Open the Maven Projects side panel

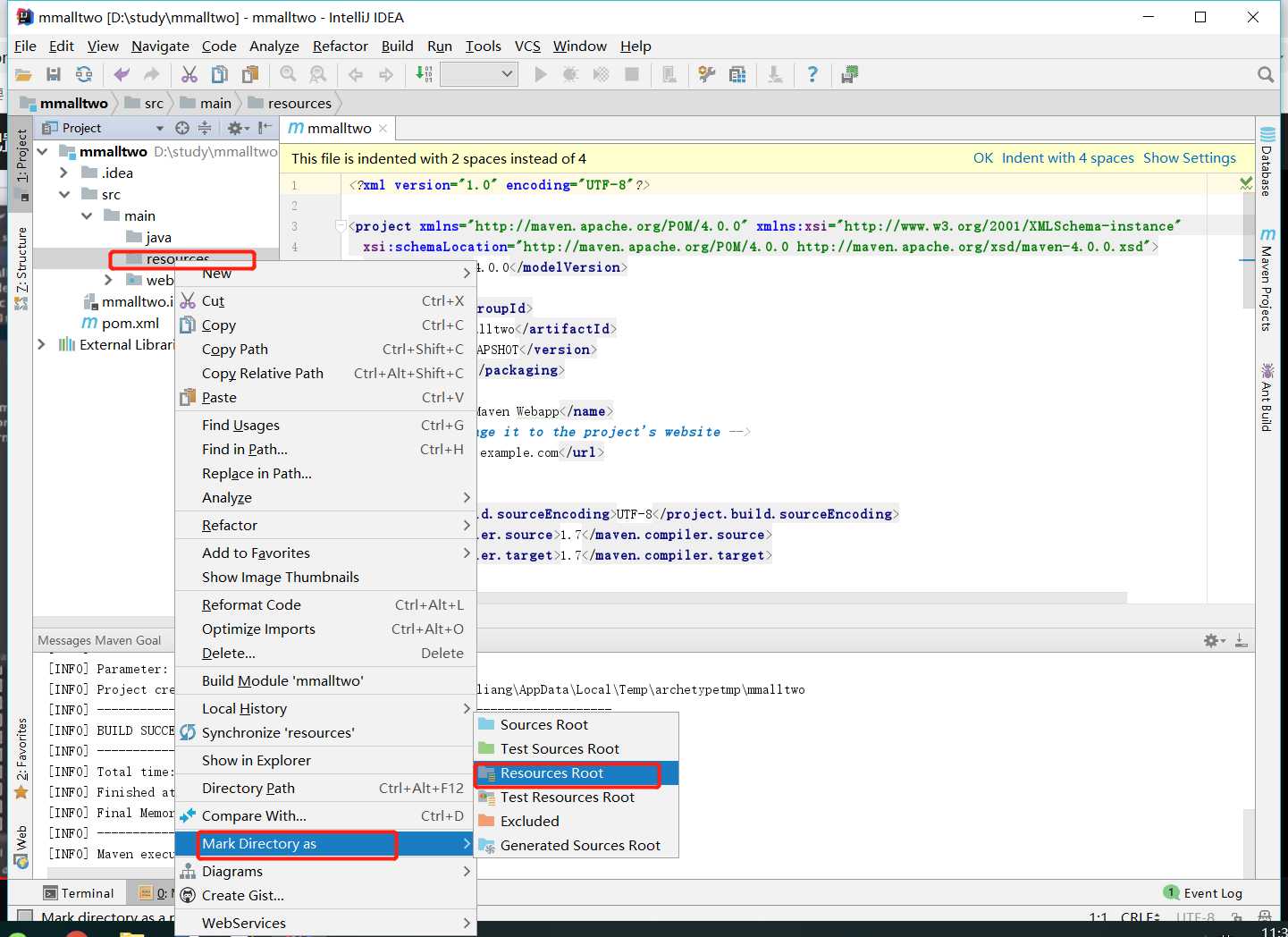(1267, 280)
